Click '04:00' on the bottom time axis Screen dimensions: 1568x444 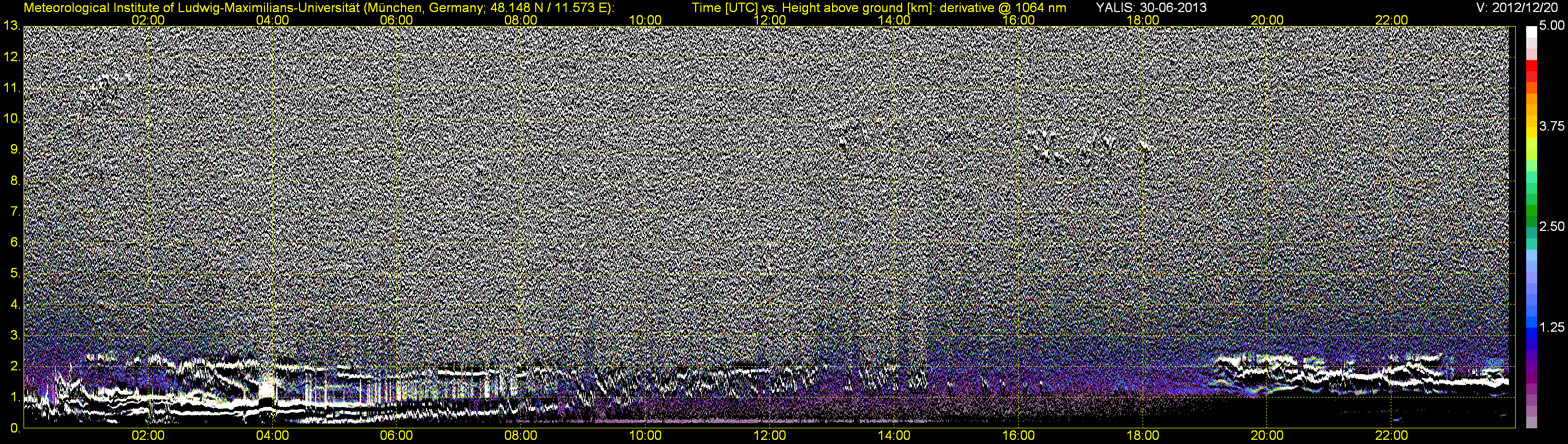click(272, 436)
